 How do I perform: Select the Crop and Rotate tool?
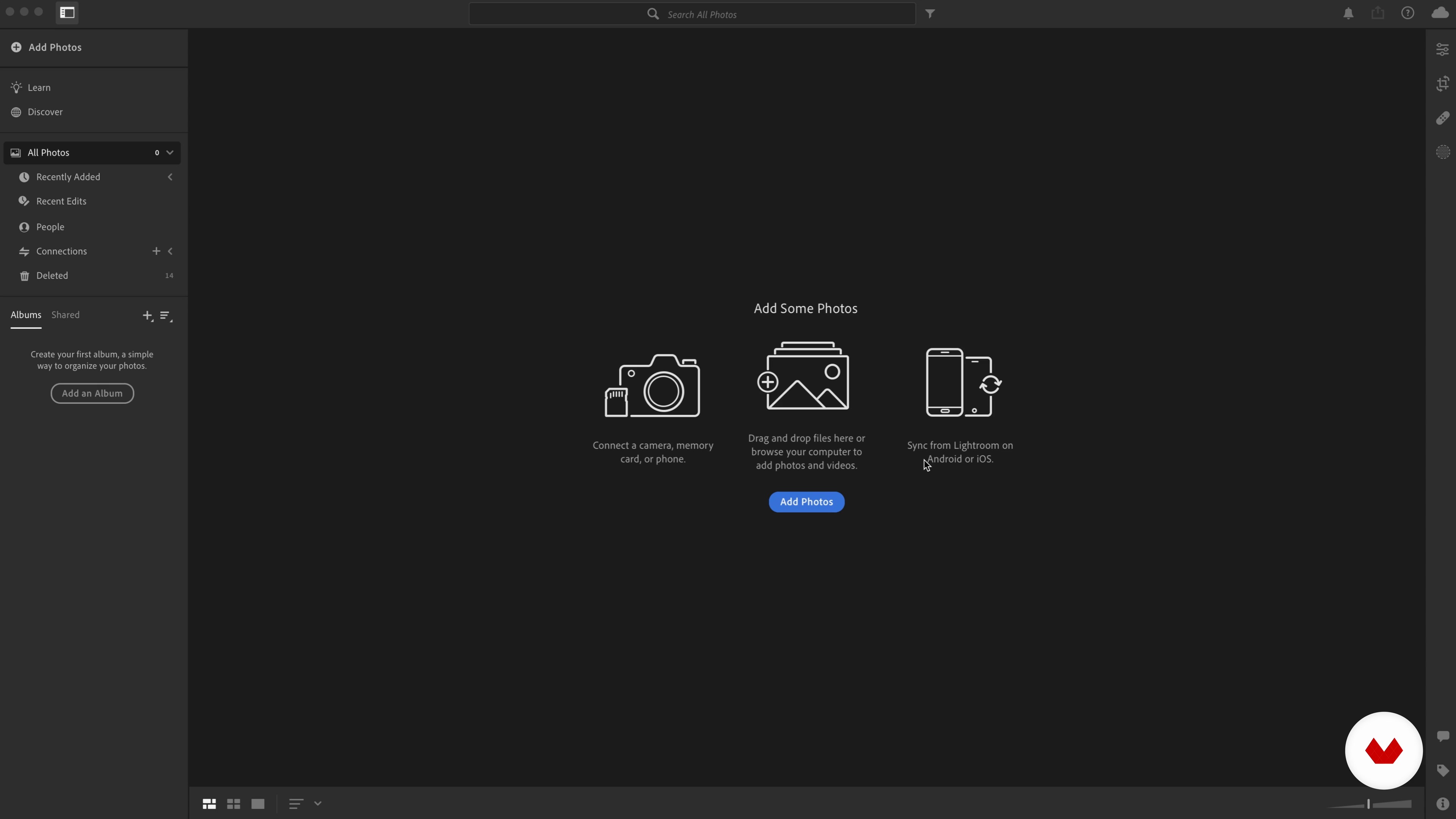point(1442,84)
